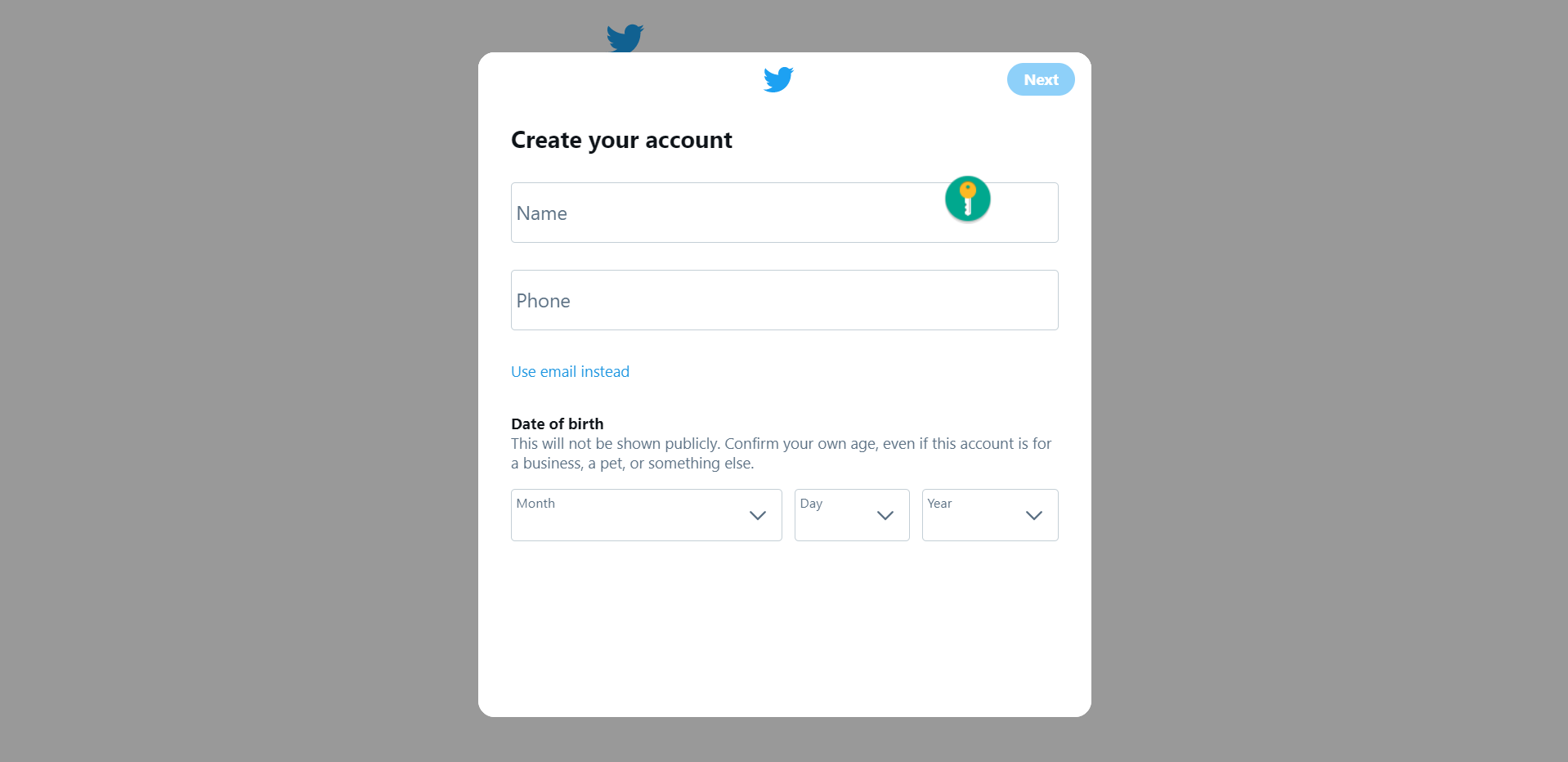Click the Month label inside the selector
The width and height of the screenshot is (1568, 762).
pyautogui.click(x=535, y=504)
